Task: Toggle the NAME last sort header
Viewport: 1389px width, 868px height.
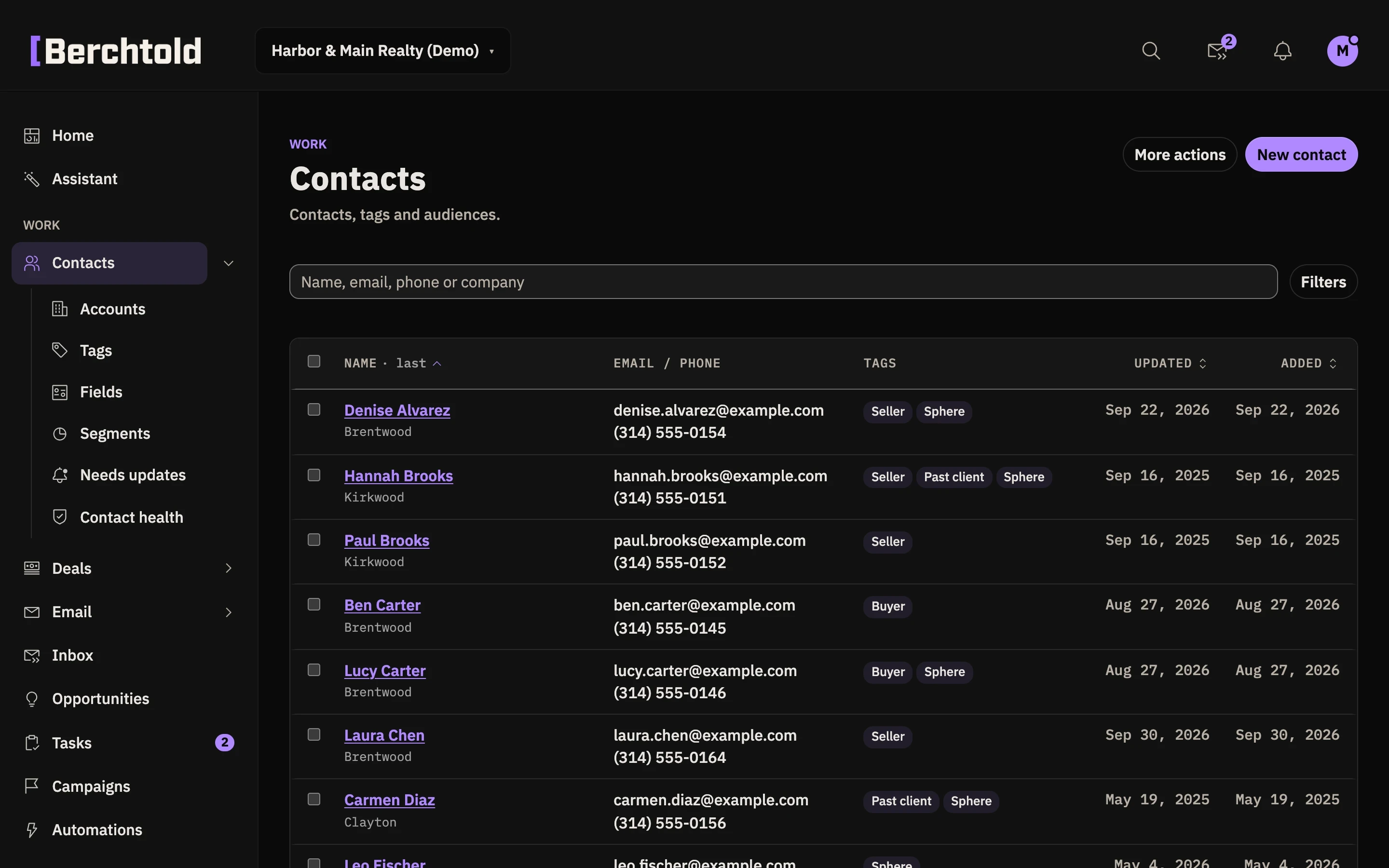Action: coord(393,364)
